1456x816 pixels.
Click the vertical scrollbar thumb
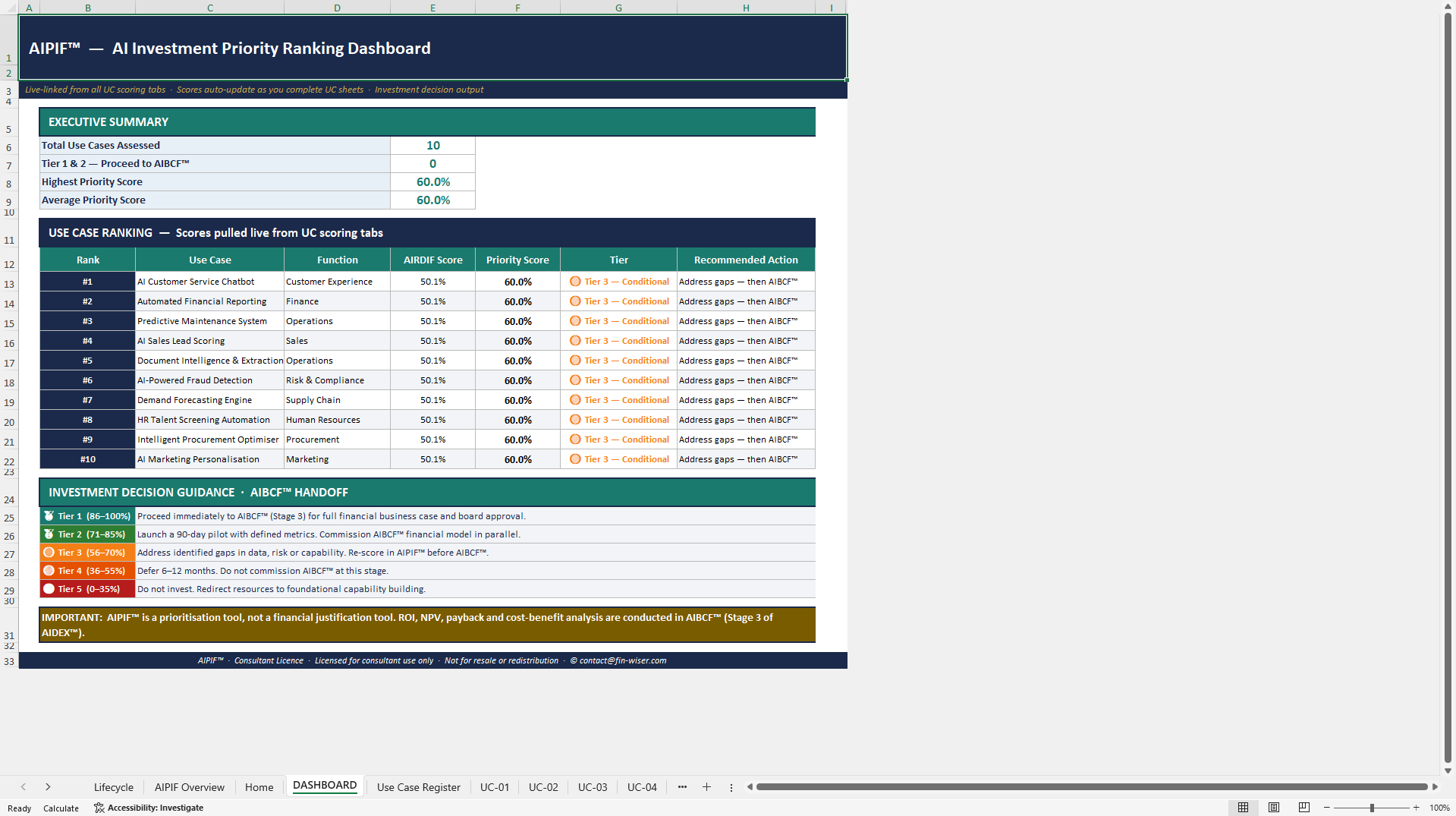tap(1448, 387)
